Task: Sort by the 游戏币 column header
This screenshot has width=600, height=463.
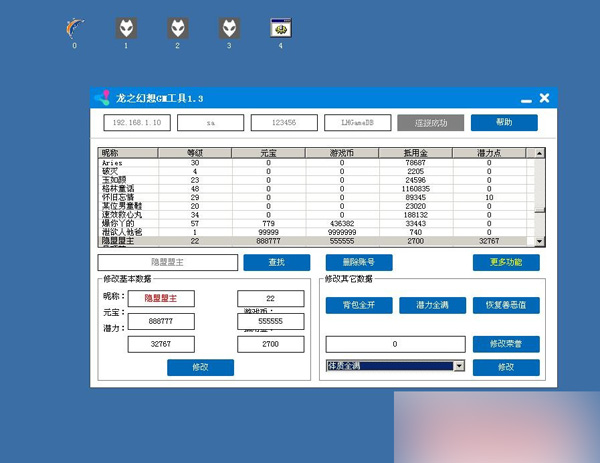Action: (342, 153)
